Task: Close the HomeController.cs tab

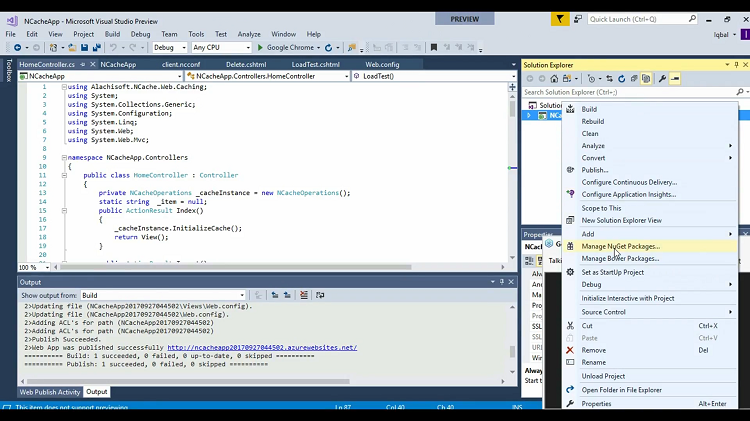Action: 93,64
